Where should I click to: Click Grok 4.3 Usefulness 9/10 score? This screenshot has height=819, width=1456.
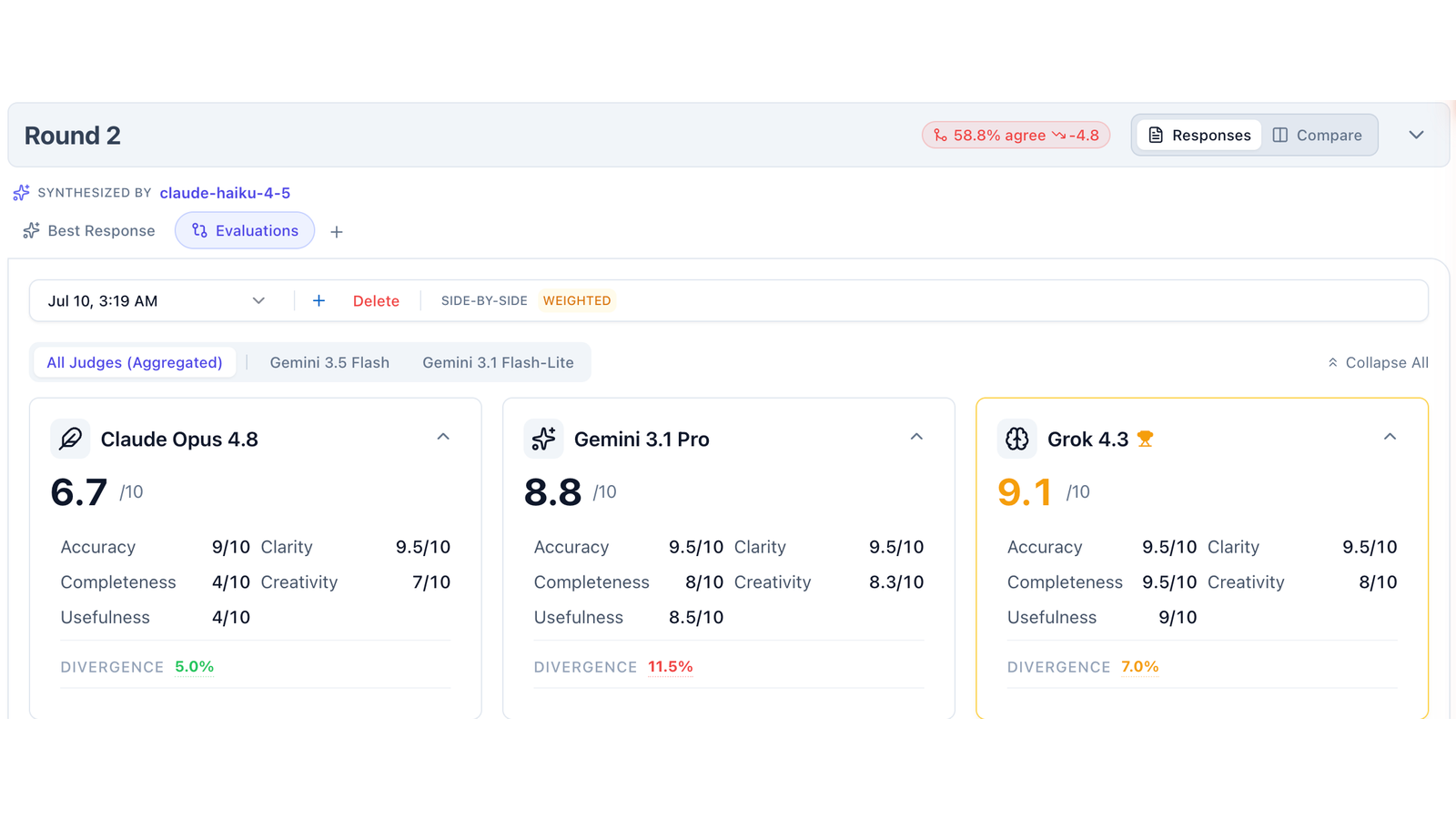[1178, 617]
